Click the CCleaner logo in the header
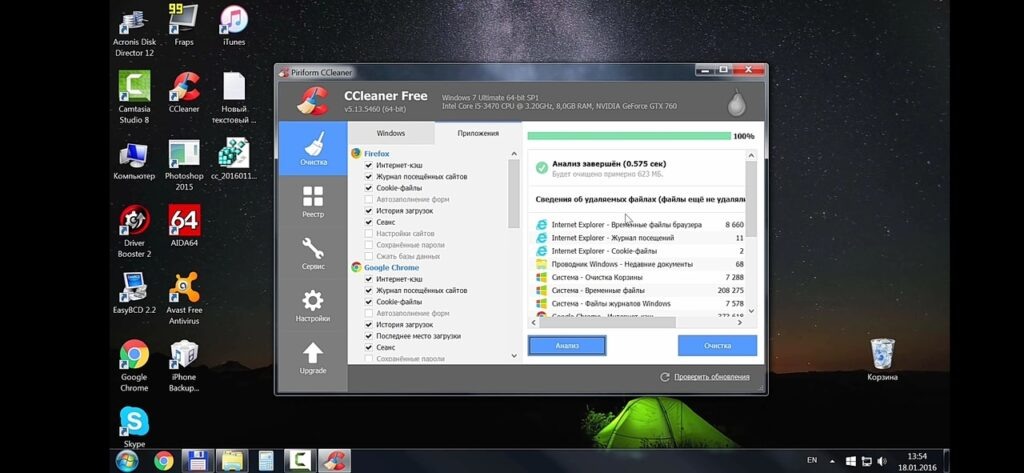The image size is (1024, 473). coord(312,101)
